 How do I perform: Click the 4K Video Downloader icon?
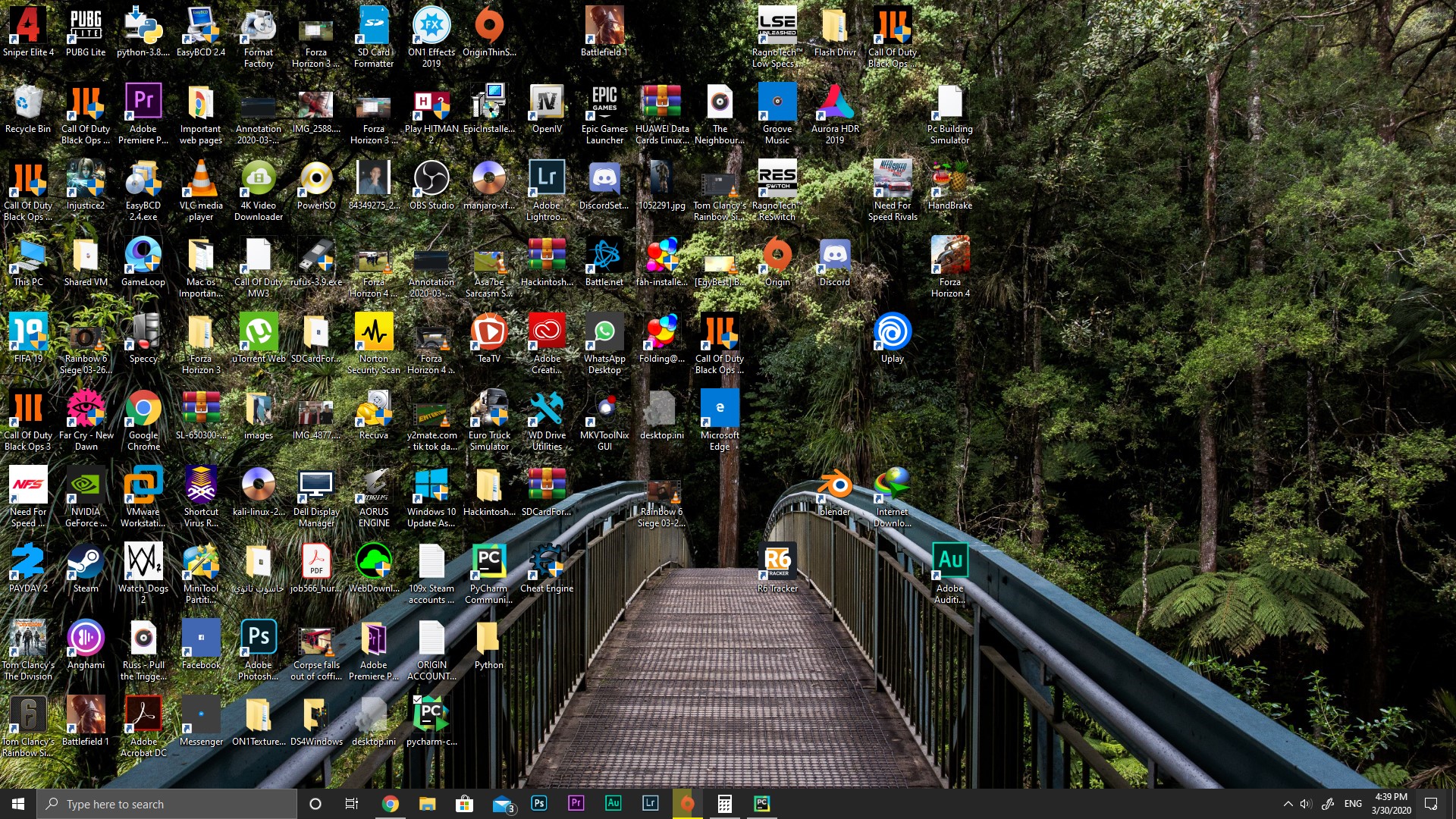click(259, 190)
